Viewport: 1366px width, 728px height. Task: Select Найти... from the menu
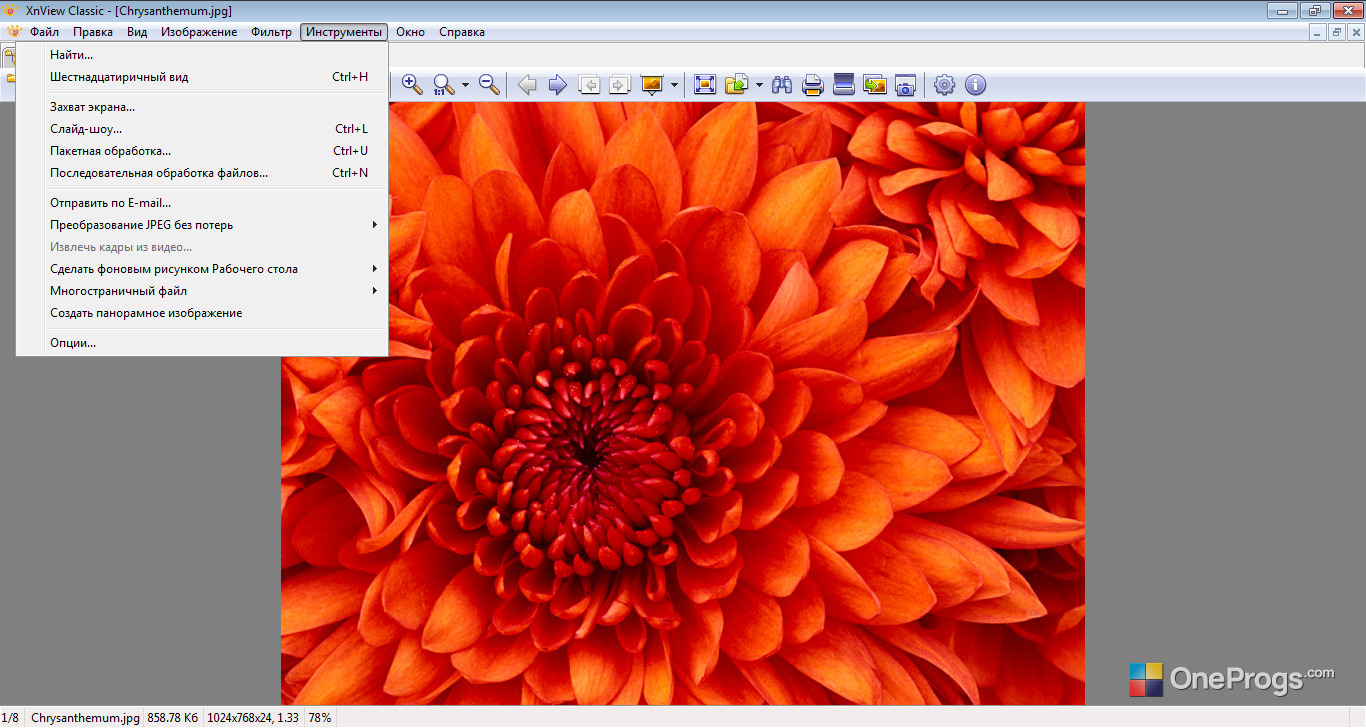click(x=202, y=55)
